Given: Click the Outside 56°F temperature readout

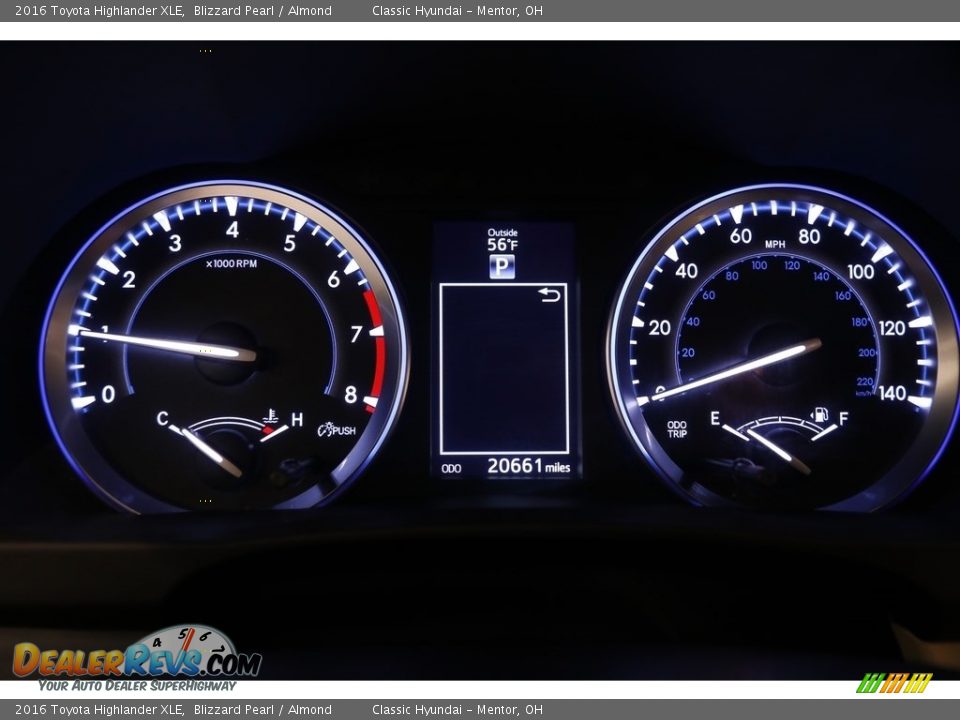Looking at the screenshot, I should click(502, 240).
